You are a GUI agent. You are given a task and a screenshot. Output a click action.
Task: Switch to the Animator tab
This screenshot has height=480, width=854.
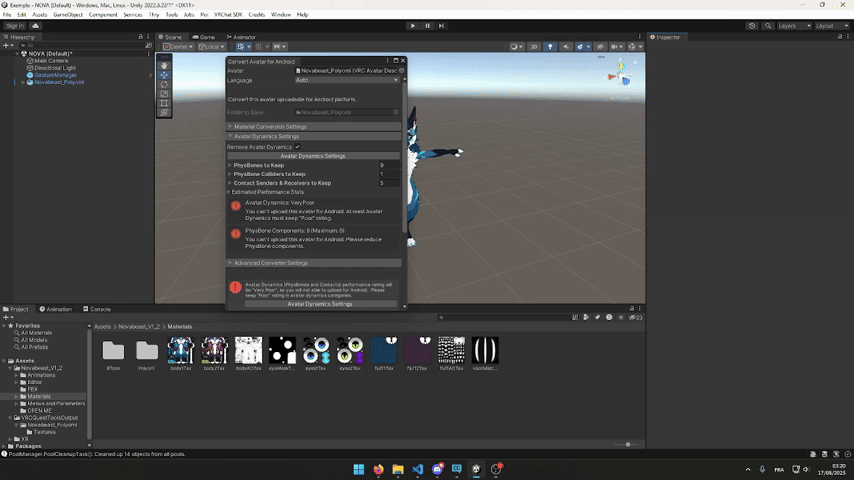pos(242,37)
